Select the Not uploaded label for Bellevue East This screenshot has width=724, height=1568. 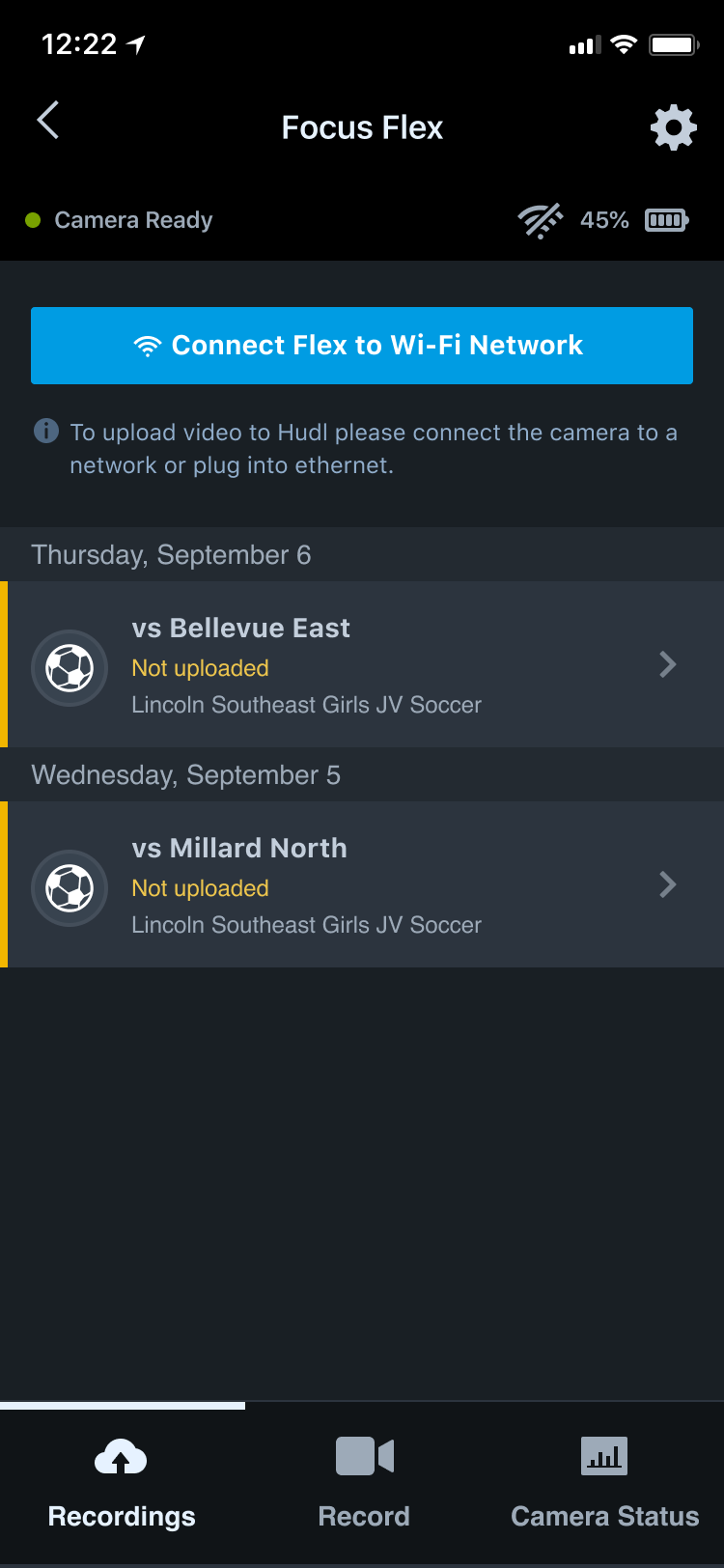pos(200,667)
